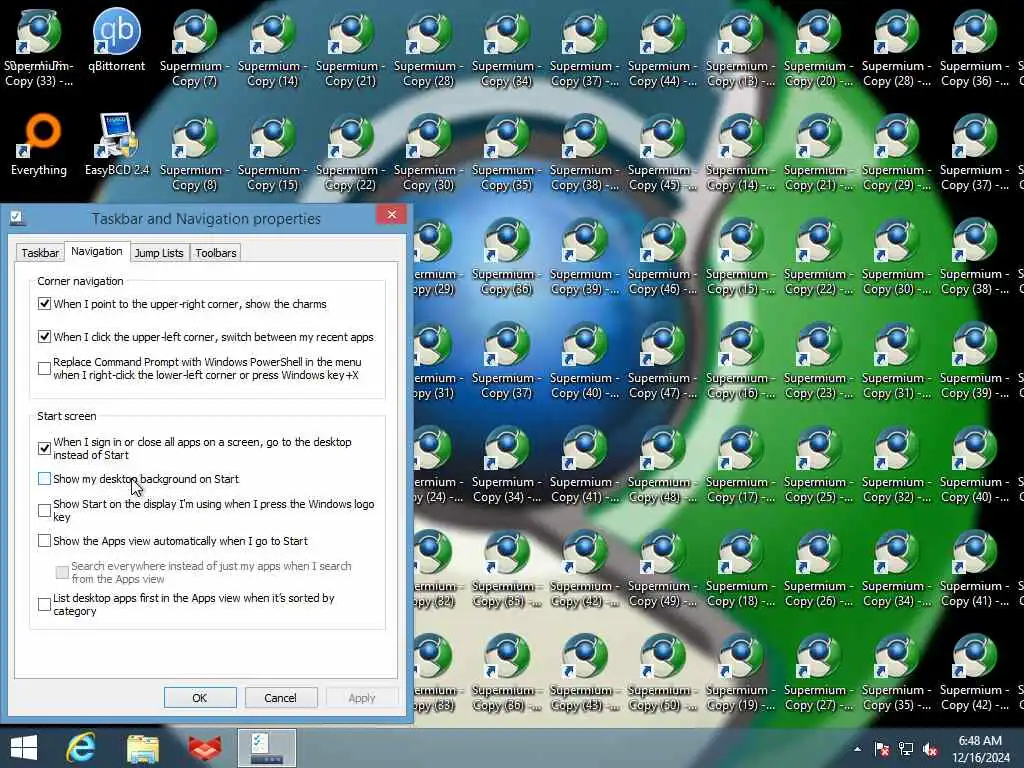Select the Supermium - Copy (19) desktop icon
Viewport: 1024px width, 768px height.
point(741,673)
